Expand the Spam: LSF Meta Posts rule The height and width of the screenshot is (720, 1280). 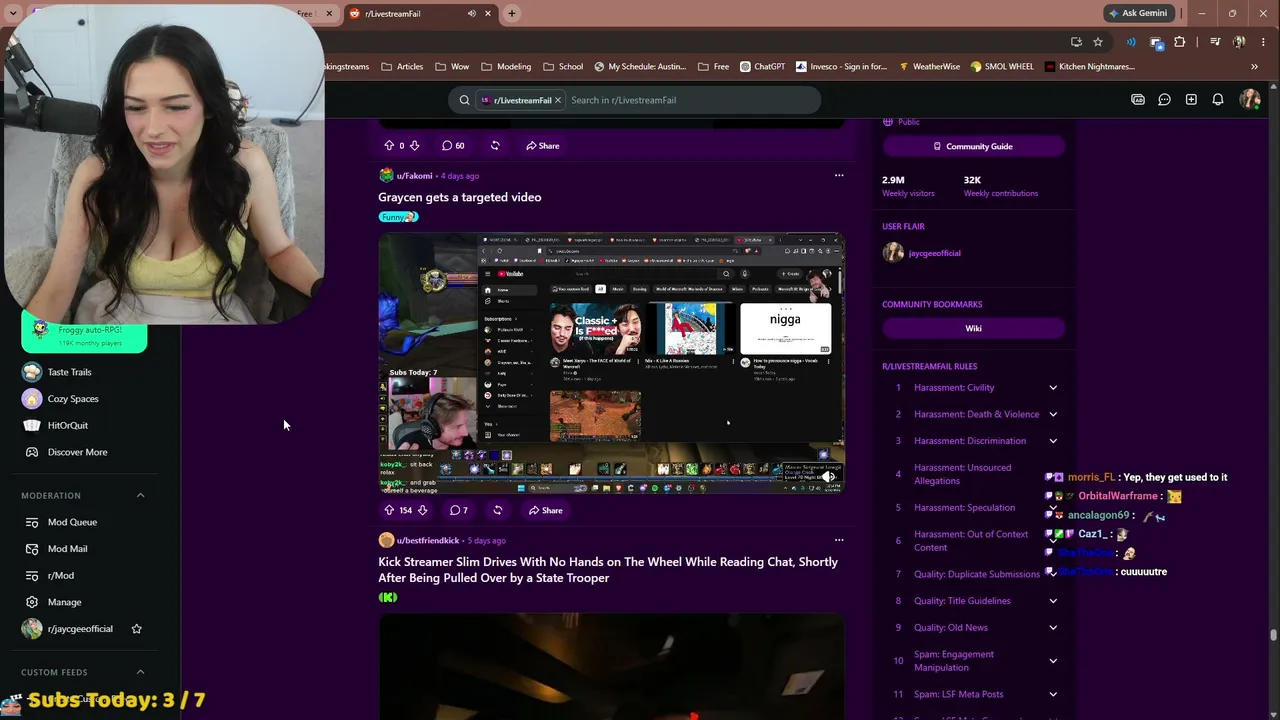pyautogui.click(x=1053, y=694)
